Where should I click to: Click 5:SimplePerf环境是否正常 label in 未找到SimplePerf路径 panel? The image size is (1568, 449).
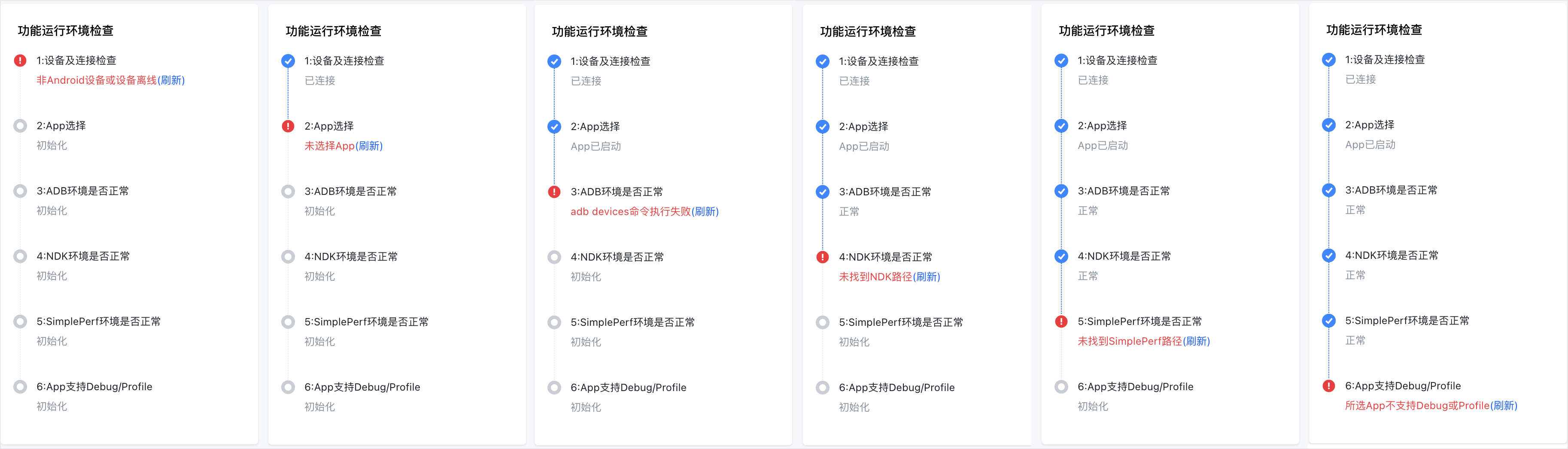pyautogui.click(x=1140, y=321)
